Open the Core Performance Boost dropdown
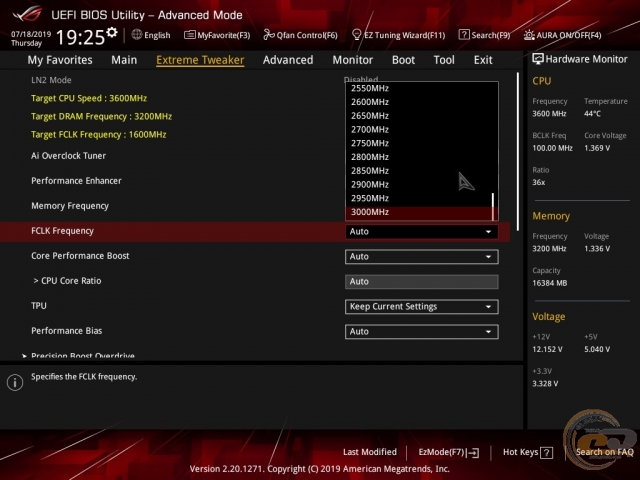Image resolution: width=640 pixels, height=480 pixels. (422, 257)
